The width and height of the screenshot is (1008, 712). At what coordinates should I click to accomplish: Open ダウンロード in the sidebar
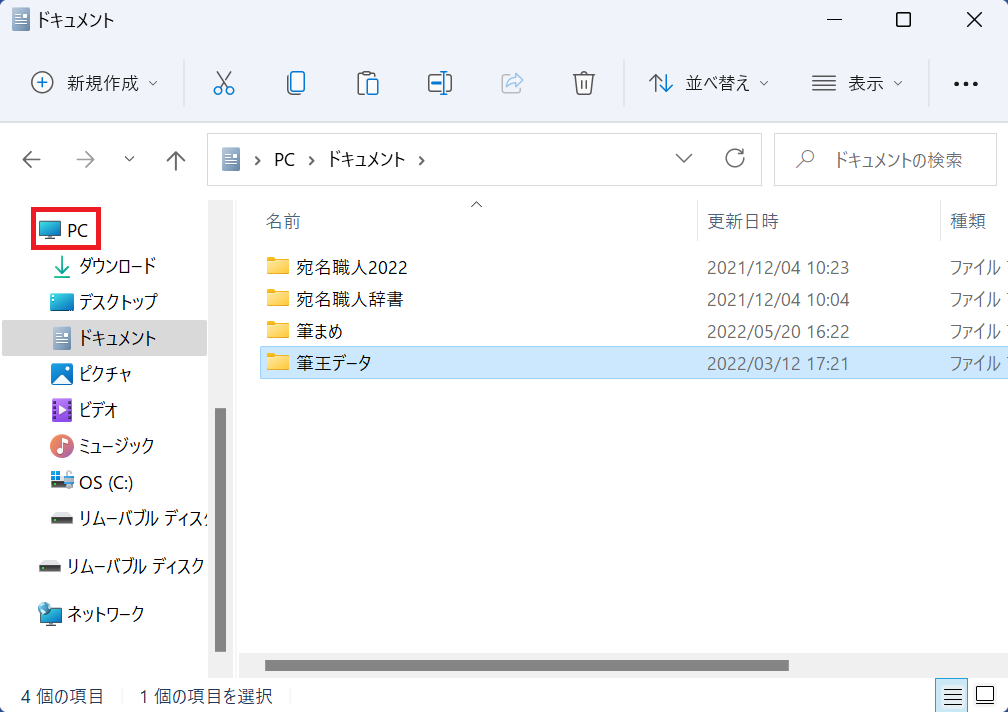(105, 266)
